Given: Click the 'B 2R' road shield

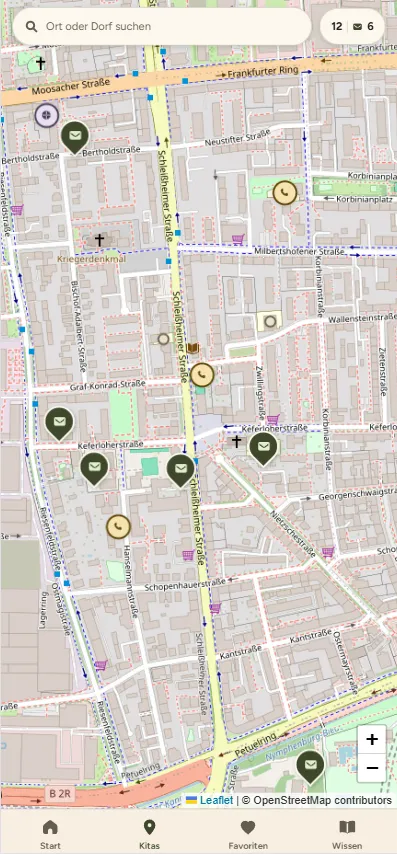Looking at the screenshot, I should (60, 793).
